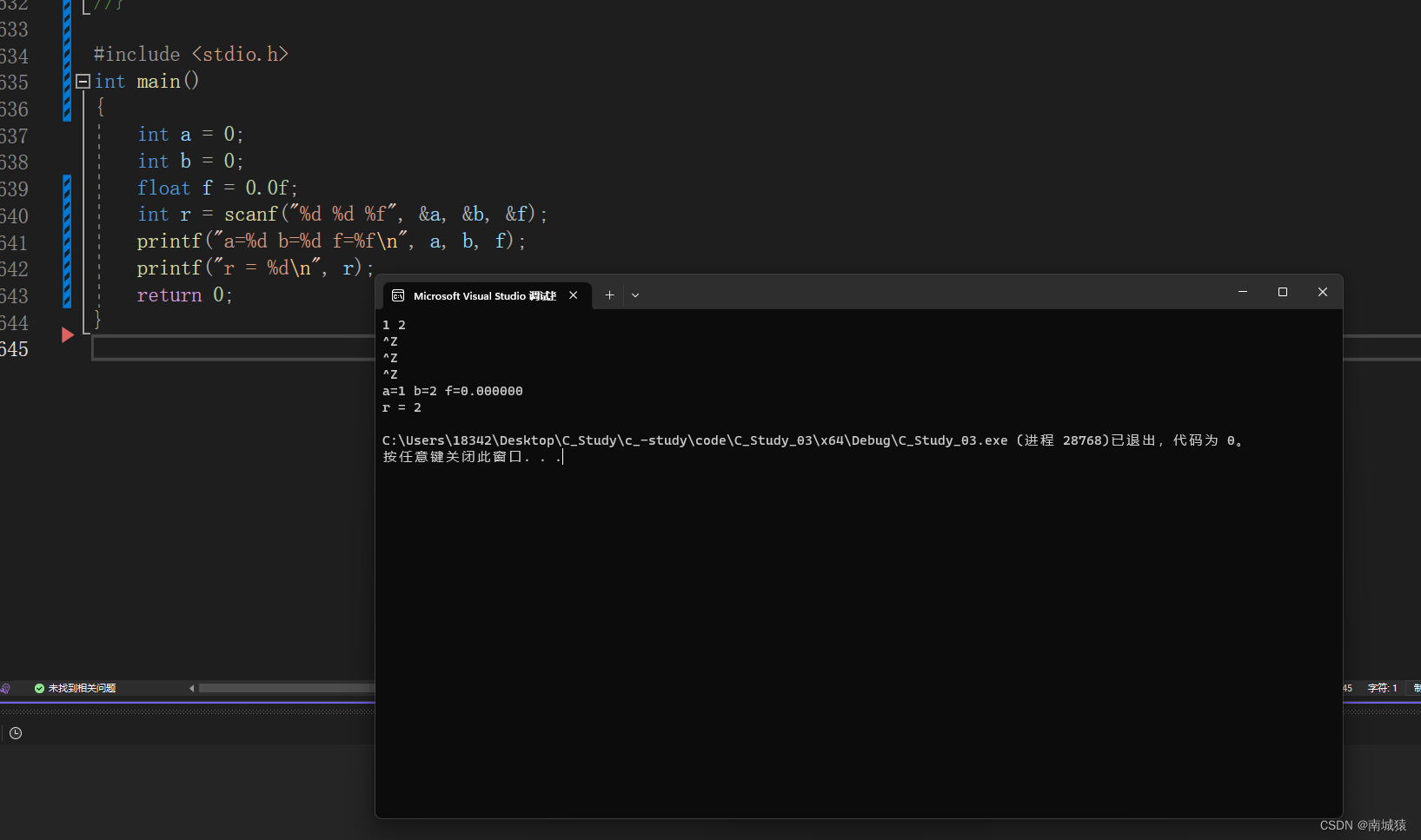Click the purple IntelliCode icon in the status strip
Image resolution: width=1421 pixels, height=840 pixels.
(x=4, y=688)
